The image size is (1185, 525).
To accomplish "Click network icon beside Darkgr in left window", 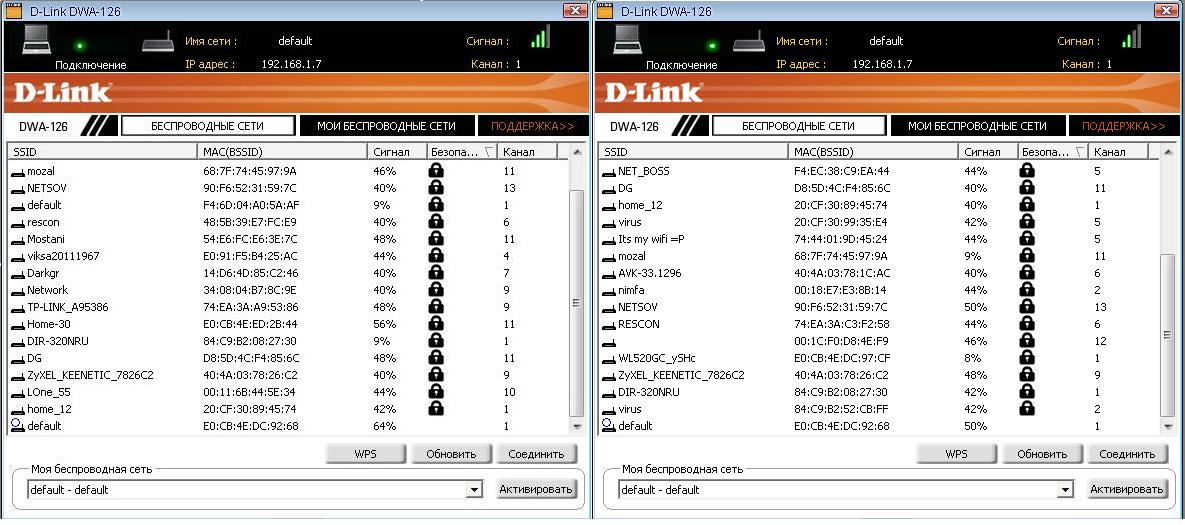I will (17, 274).
